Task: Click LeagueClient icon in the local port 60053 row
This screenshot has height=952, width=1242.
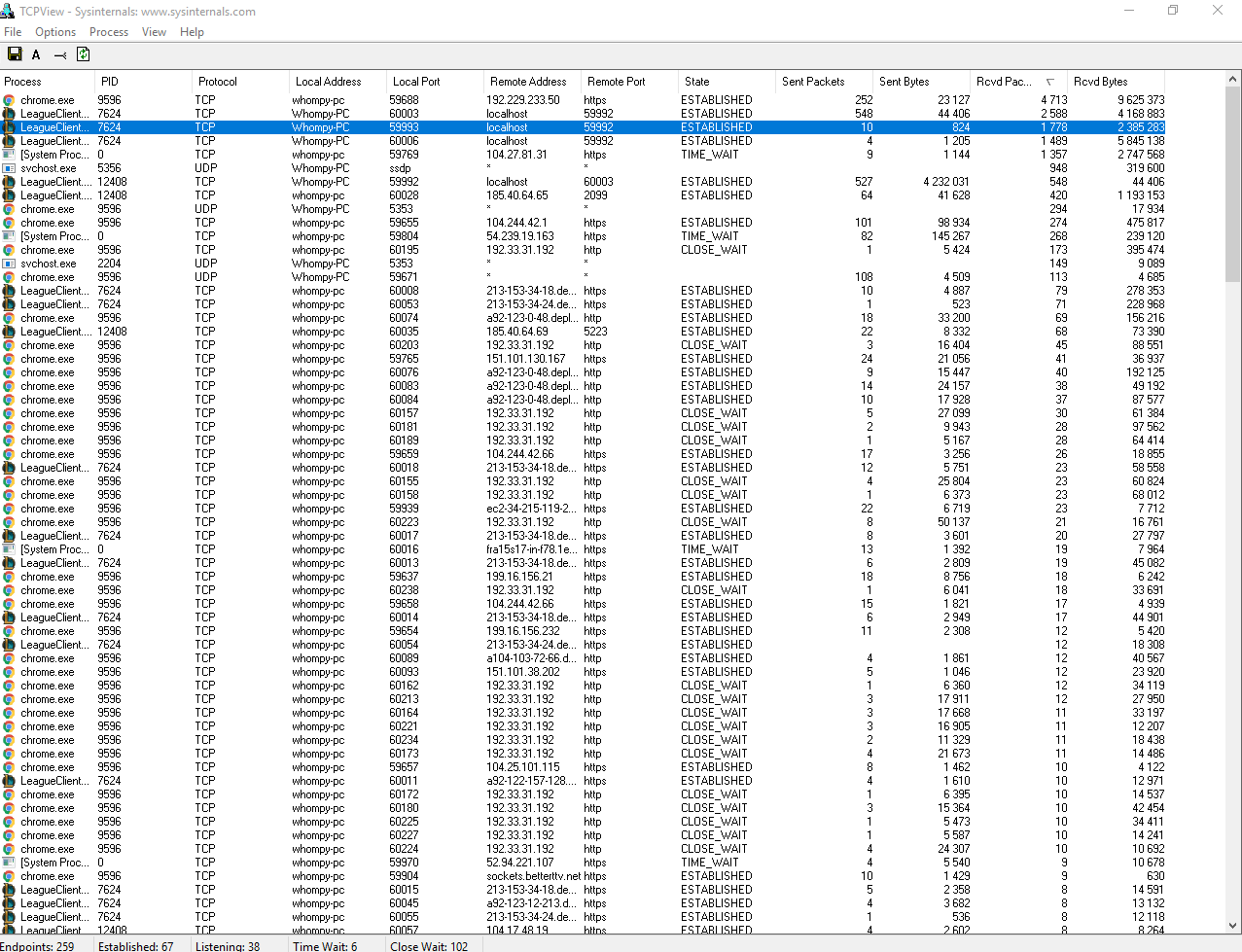Action: (9, 304)
